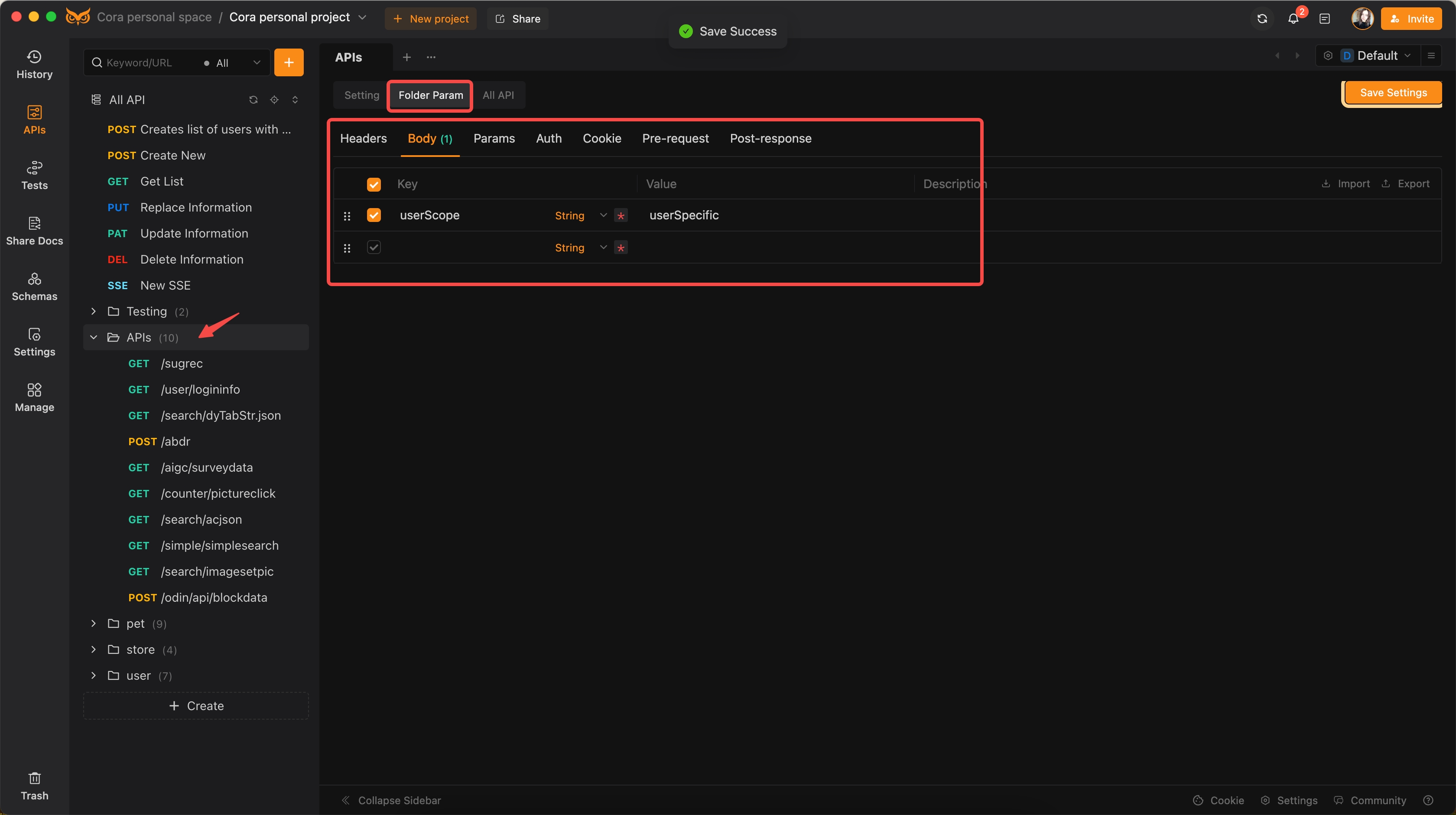The height and width of the screenshot is (815, 1456).
Task: Expand the pet folder in sidebar
Action: click(94, 623)
